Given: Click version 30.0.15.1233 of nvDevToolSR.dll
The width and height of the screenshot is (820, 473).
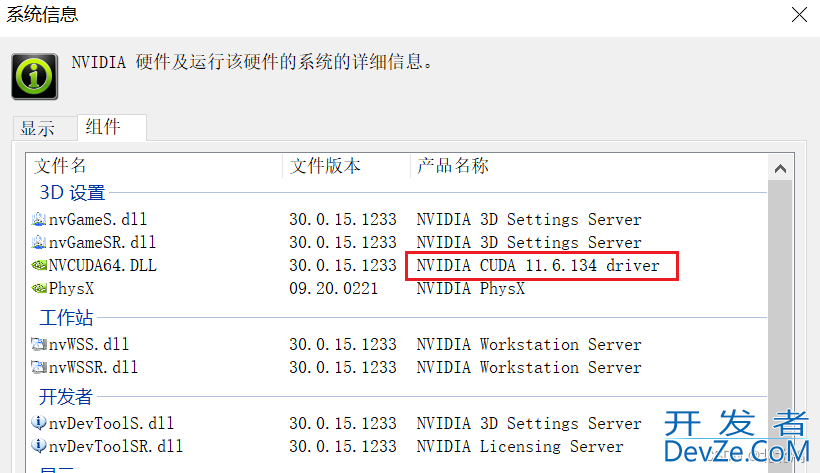Looking at the screenshot, I should point(343,446).
